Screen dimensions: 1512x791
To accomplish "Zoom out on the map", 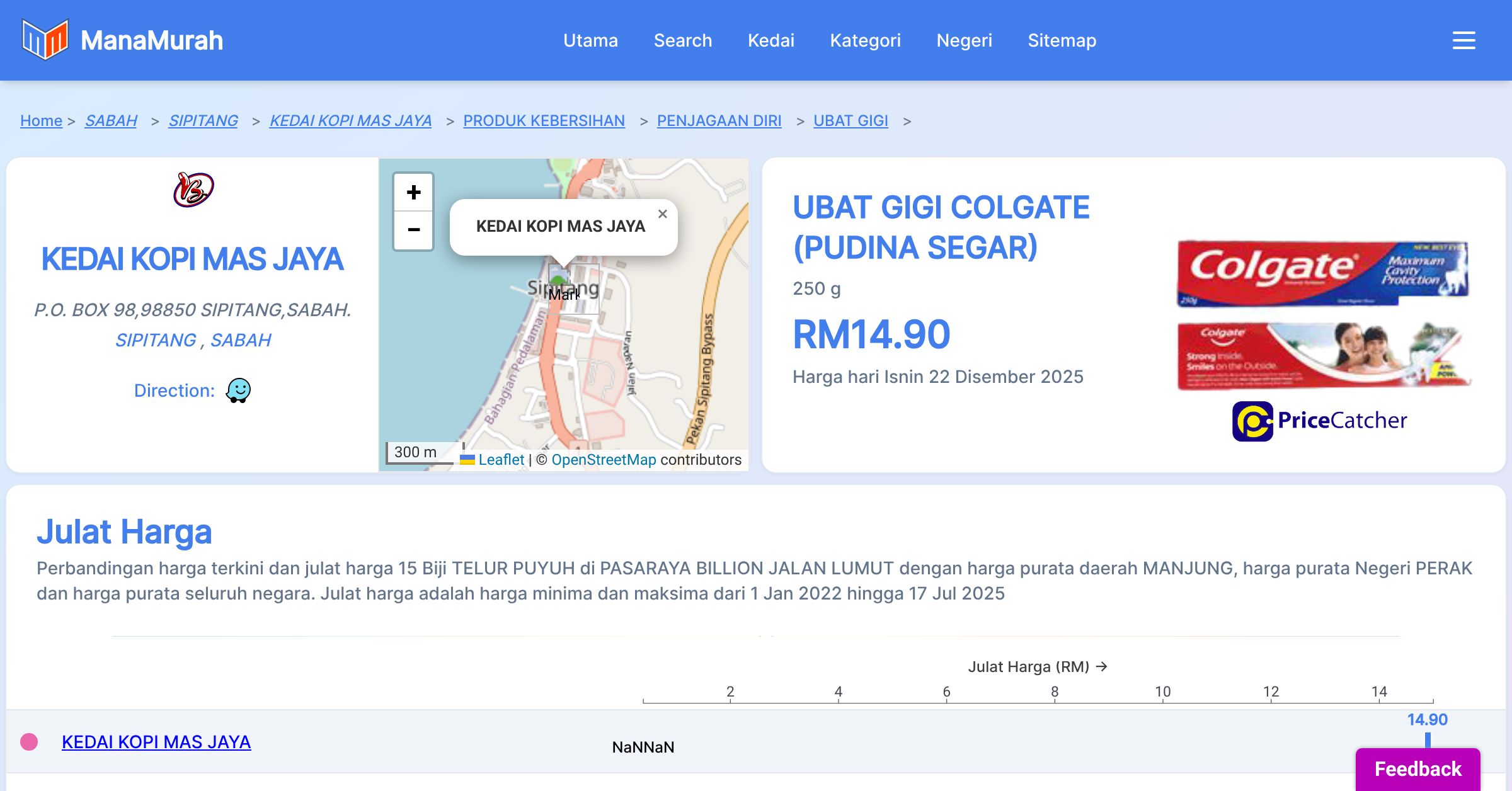I will [x=413, y=230].
